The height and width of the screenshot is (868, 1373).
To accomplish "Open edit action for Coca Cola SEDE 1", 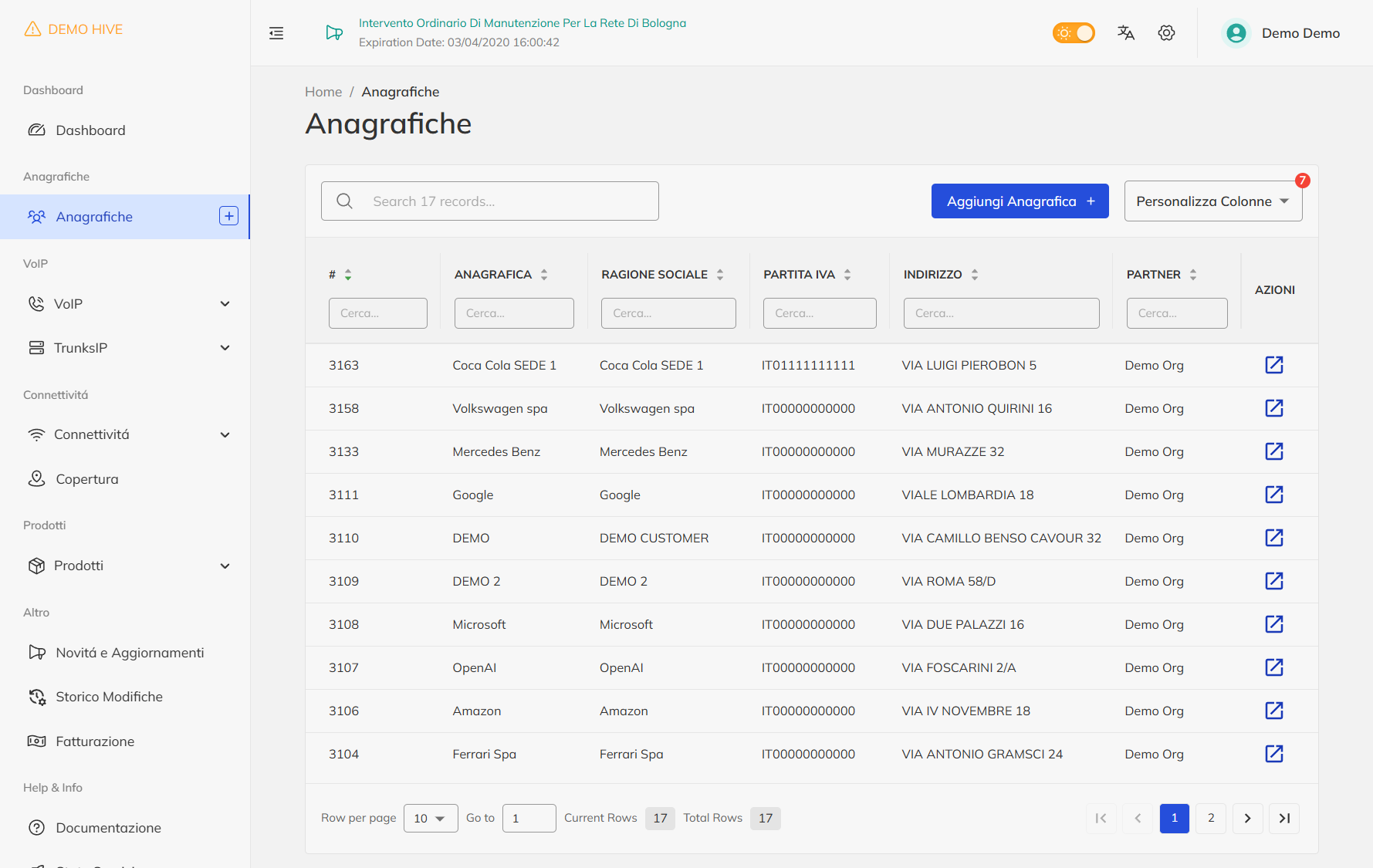I will pyautogui.click(x=1273, y=365).
